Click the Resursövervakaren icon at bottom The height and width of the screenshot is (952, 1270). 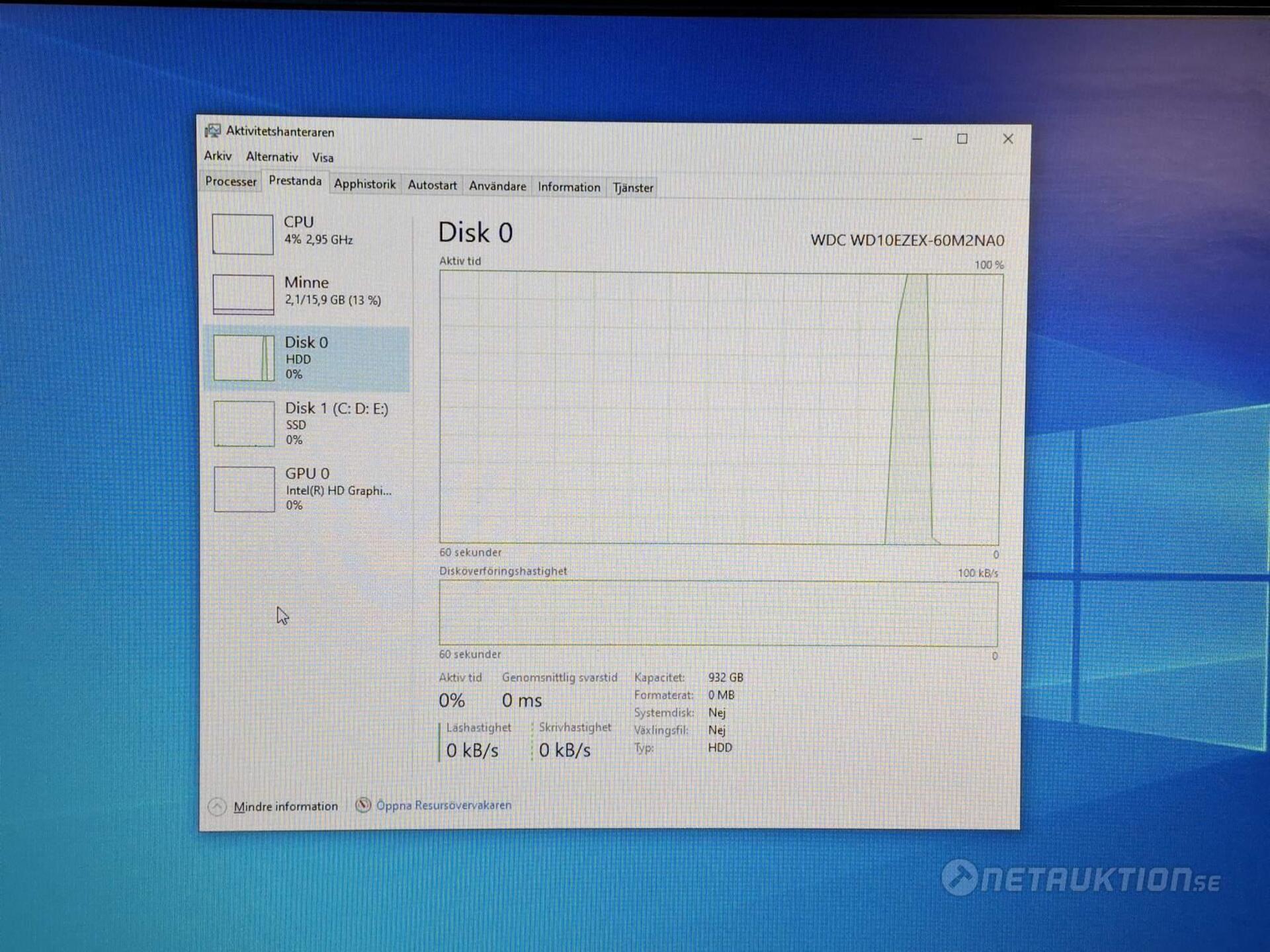pos(363,805)
